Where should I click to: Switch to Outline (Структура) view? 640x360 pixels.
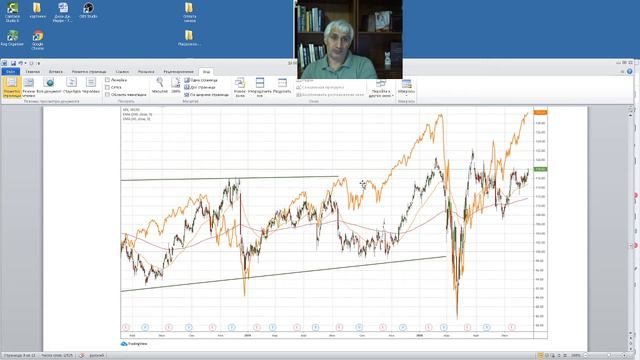[72, 86]
